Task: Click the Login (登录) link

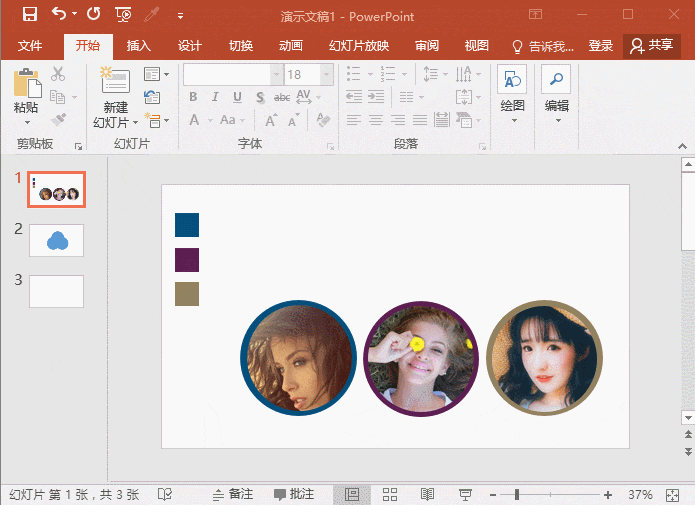Action: click(x=601, y=46)
